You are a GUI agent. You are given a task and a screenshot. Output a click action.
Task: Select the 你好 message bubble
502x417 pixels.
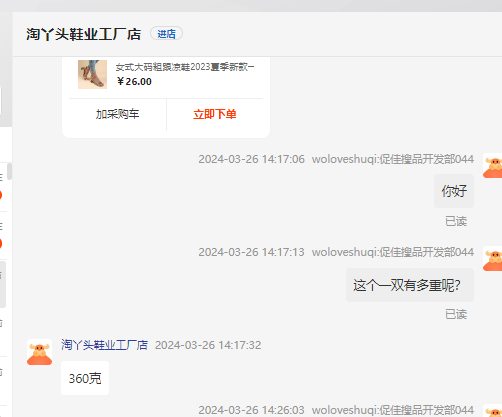click(x=454, y=191)
